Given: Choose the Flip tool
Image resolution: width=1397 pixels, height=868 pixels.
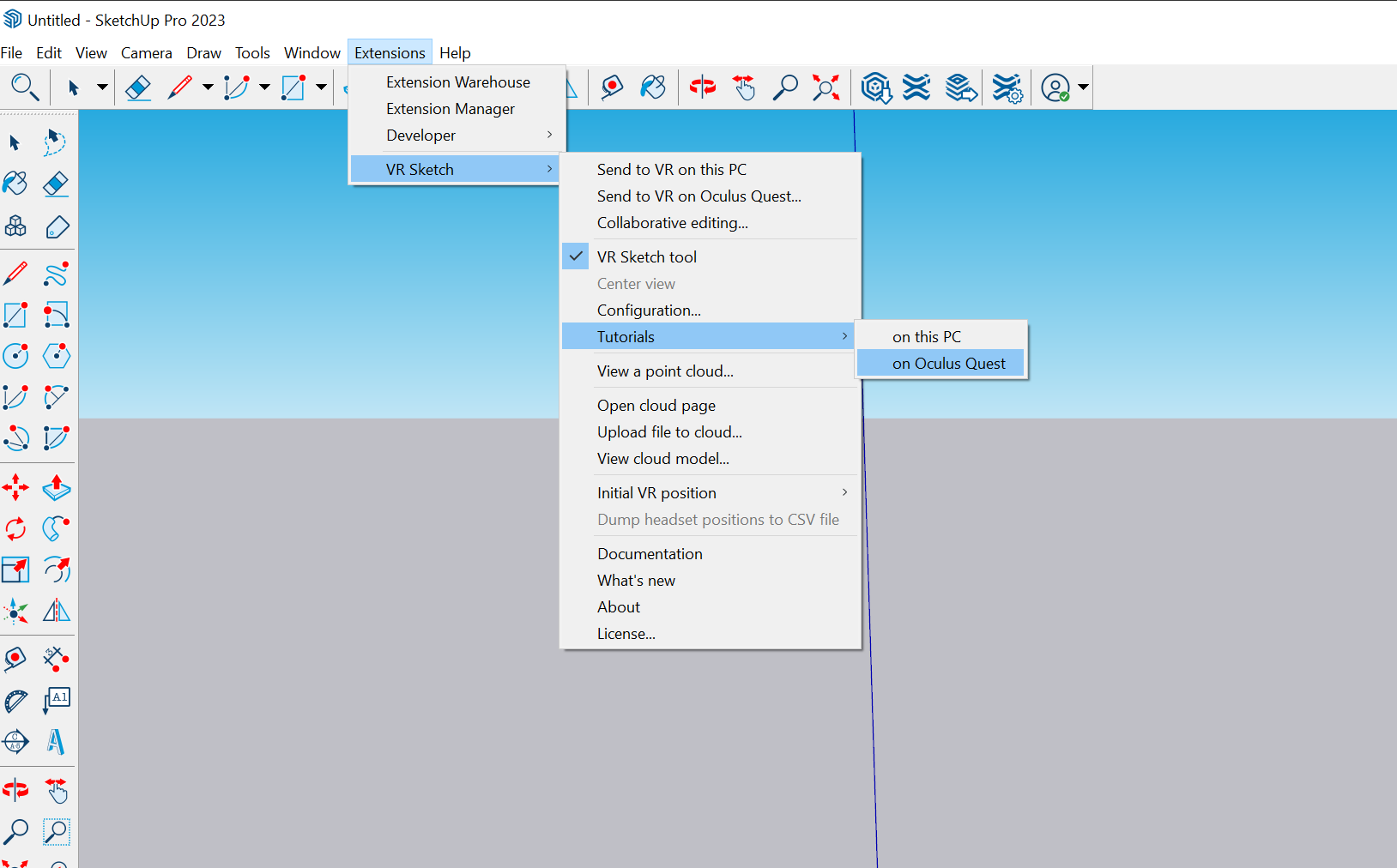Looking at the screenshot, I should 56,611.
